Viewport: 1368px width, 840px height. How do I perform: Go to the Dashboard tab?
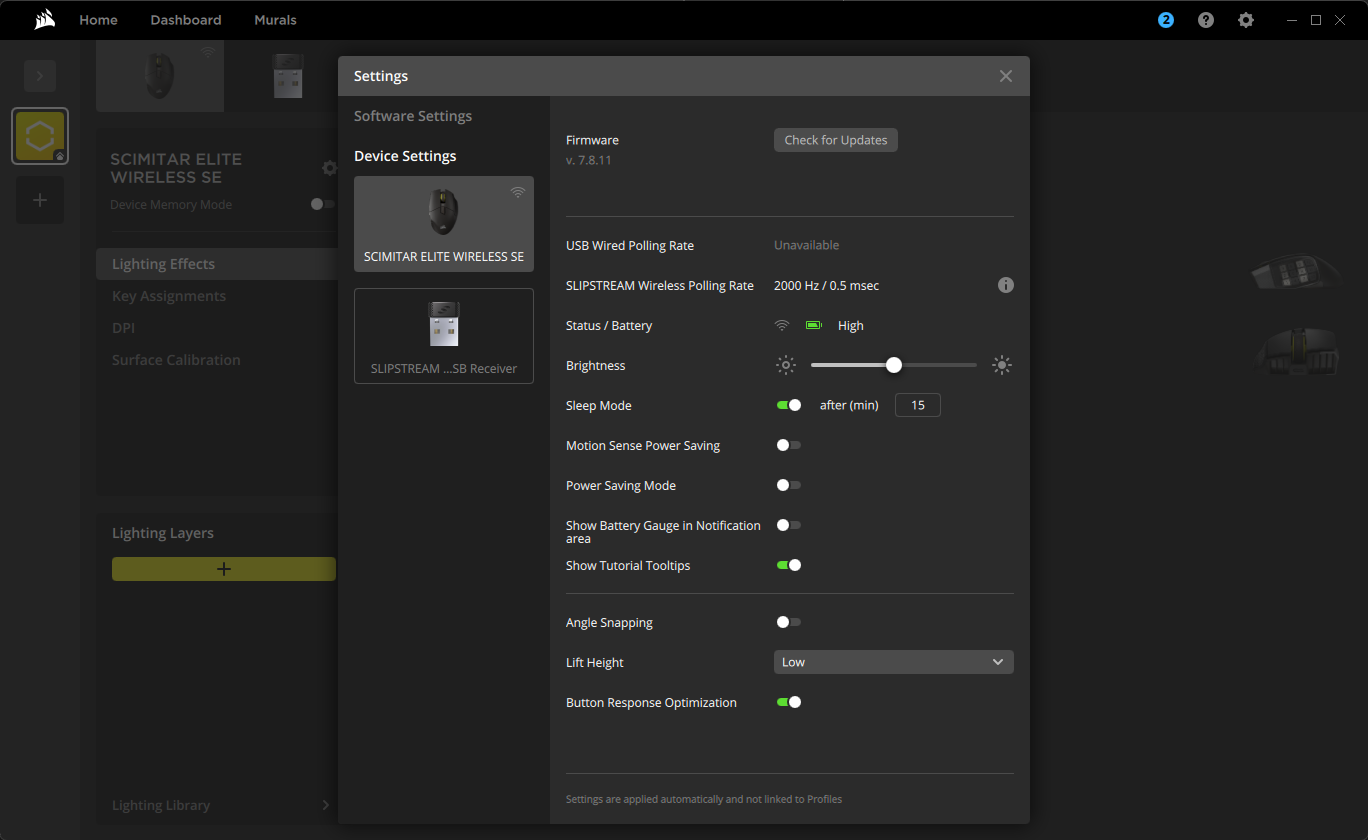tap(186, 20)
